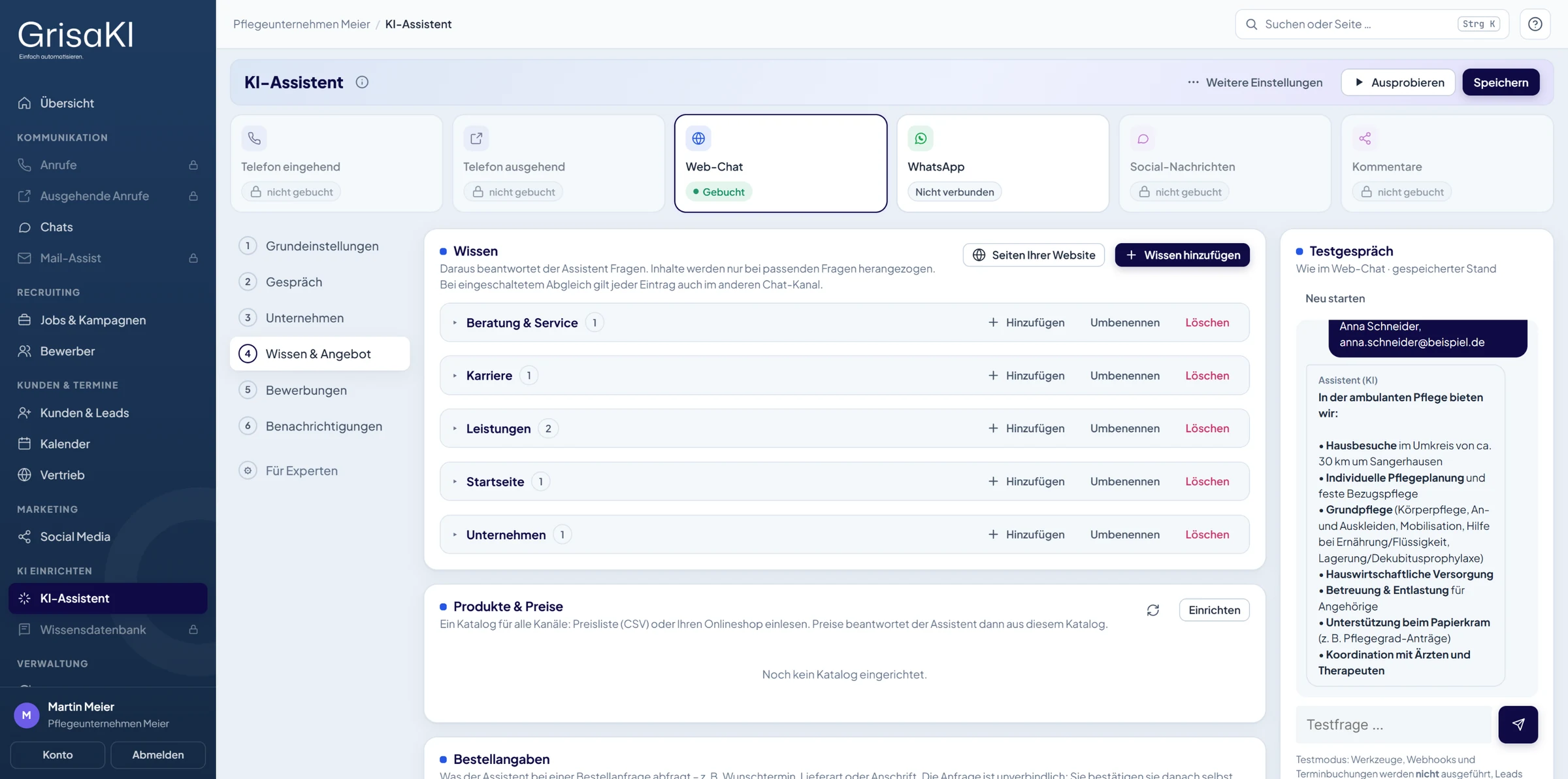1568x779 pixels.
Task: Open Chats in the sidebar
Action: (108, 227)
